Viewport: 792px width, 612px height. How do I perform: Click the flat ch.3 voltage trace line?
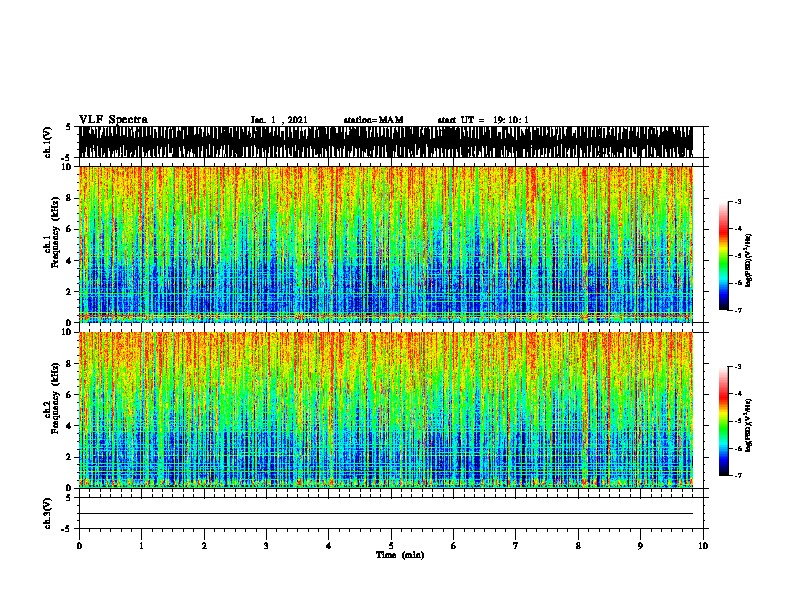coord(385,514)
